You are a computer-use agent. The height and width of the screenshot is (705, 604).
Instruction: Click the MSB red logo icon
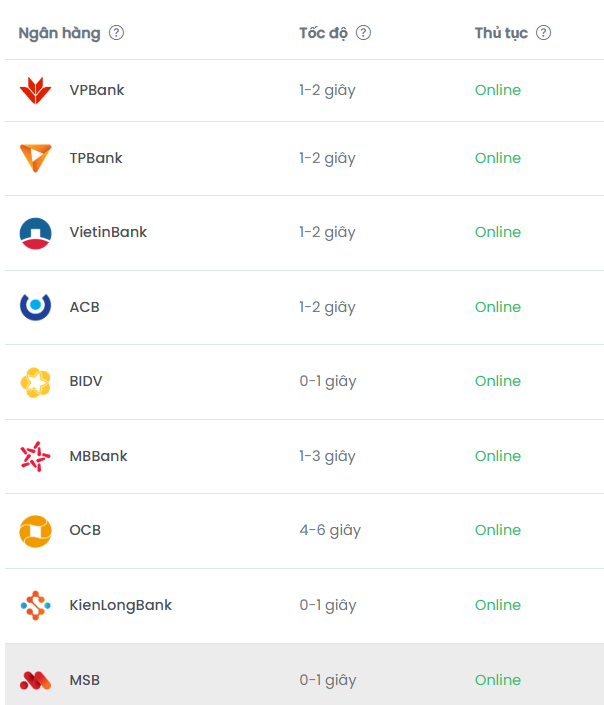(35, 680)
